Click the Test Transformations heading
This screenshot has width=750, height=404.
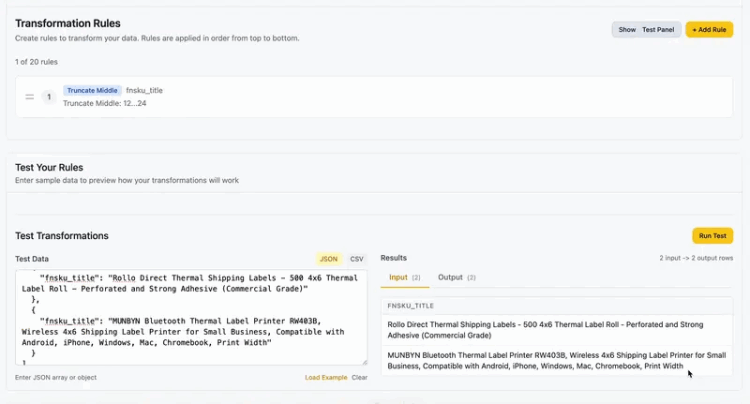62,236
